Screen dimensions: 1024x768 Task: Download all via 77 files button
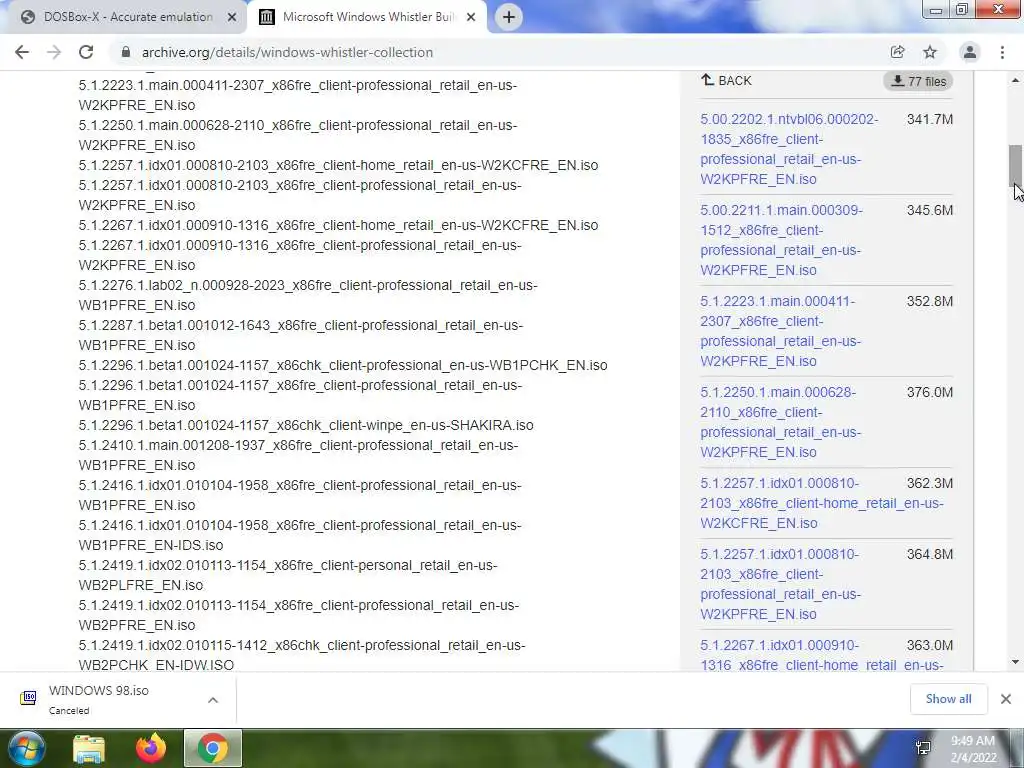point(918,81)
